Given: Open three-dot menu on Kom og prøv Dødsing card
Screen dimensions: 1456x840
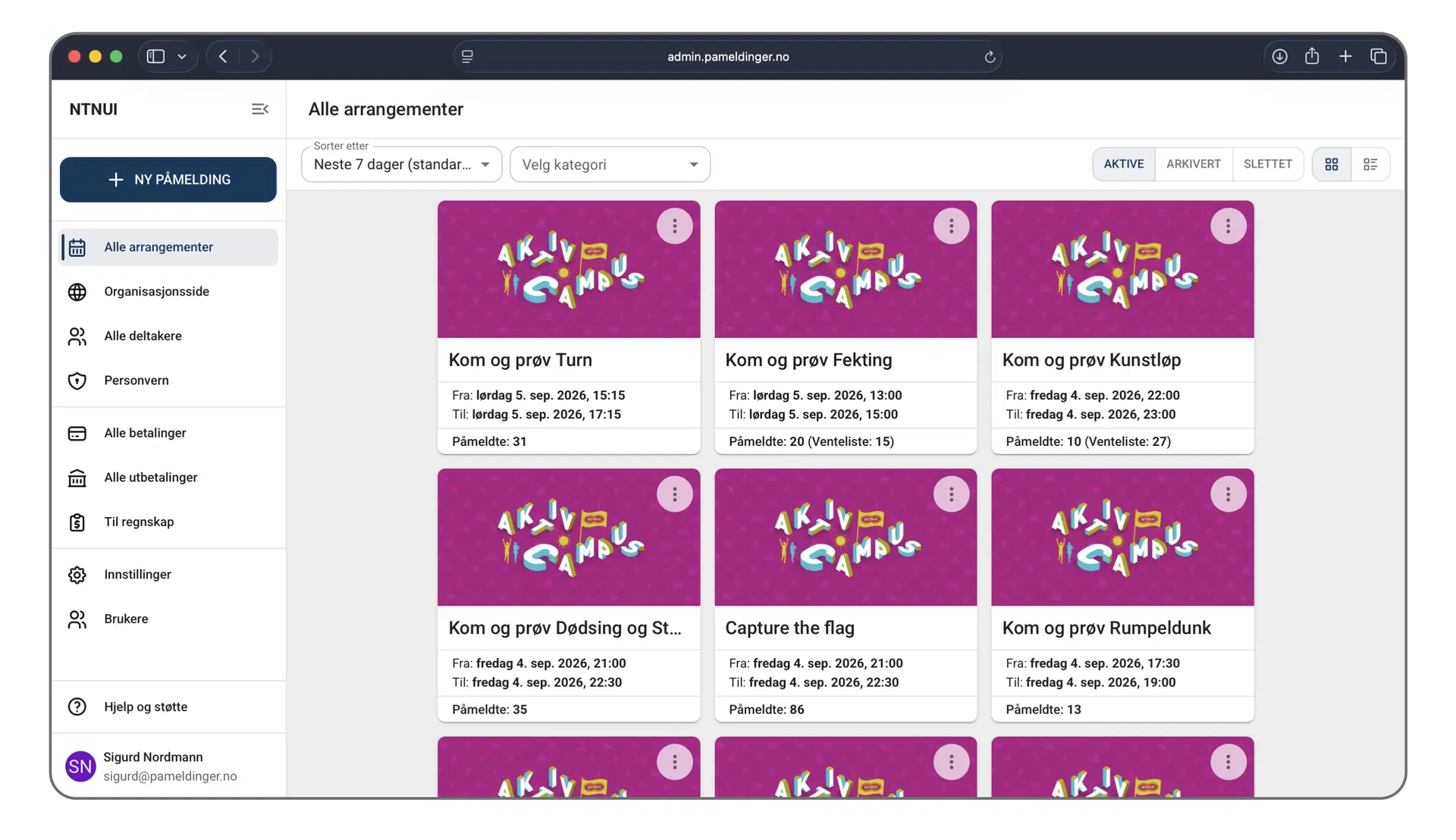Looking at the screenshot, I should [674, 494].
